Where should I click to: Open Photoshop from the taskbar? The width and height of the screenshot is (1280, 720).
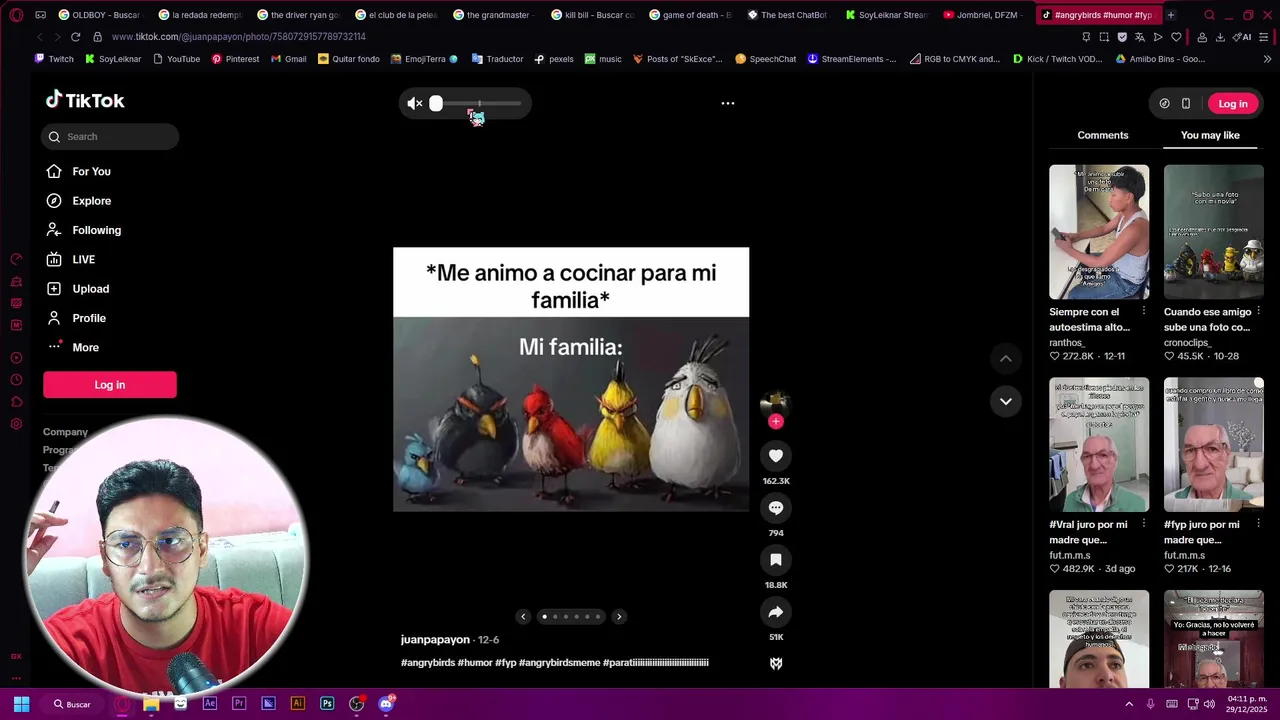pyautogui.click(x=327, y=704)
